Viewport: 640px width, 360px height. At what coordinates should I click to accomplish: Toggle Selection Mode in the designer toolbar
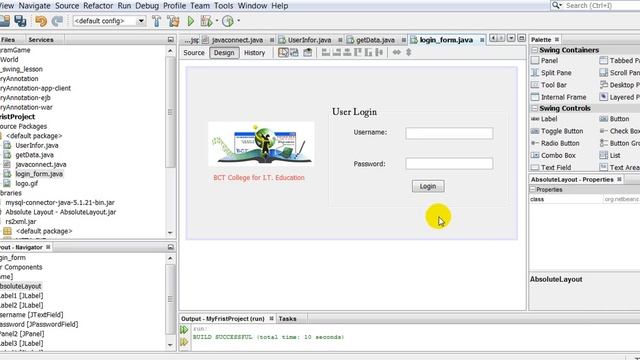(x=283, y=52)
